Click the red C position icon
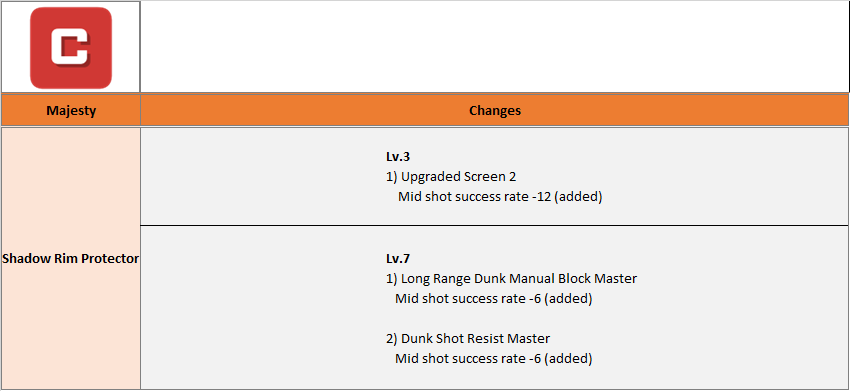Viewport: 850px width, 391px height. click(71, 48)
